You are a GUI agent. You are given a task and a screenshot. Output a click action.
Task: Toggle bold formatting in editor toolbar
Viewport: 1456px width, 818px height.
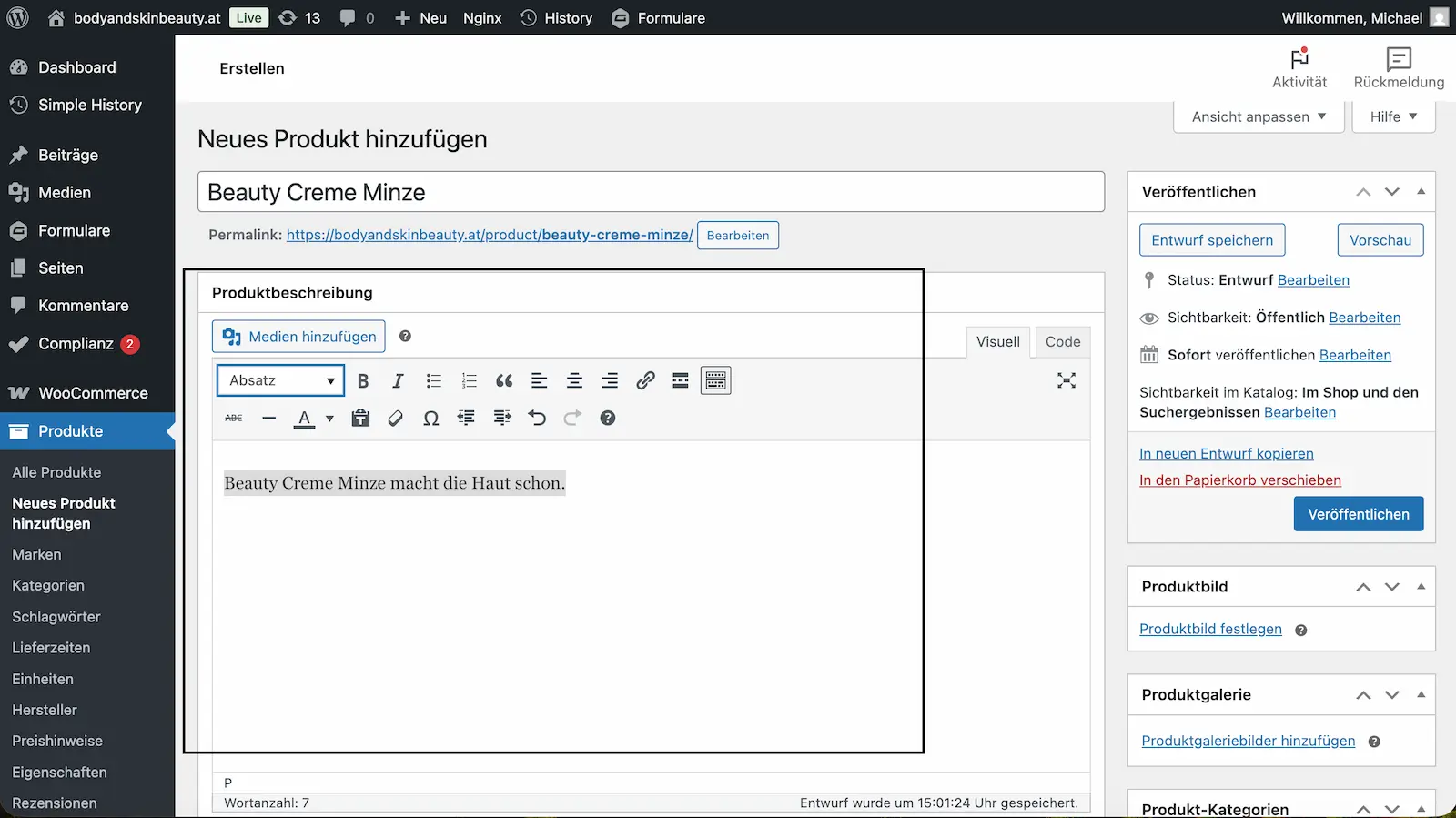point(363,381)
